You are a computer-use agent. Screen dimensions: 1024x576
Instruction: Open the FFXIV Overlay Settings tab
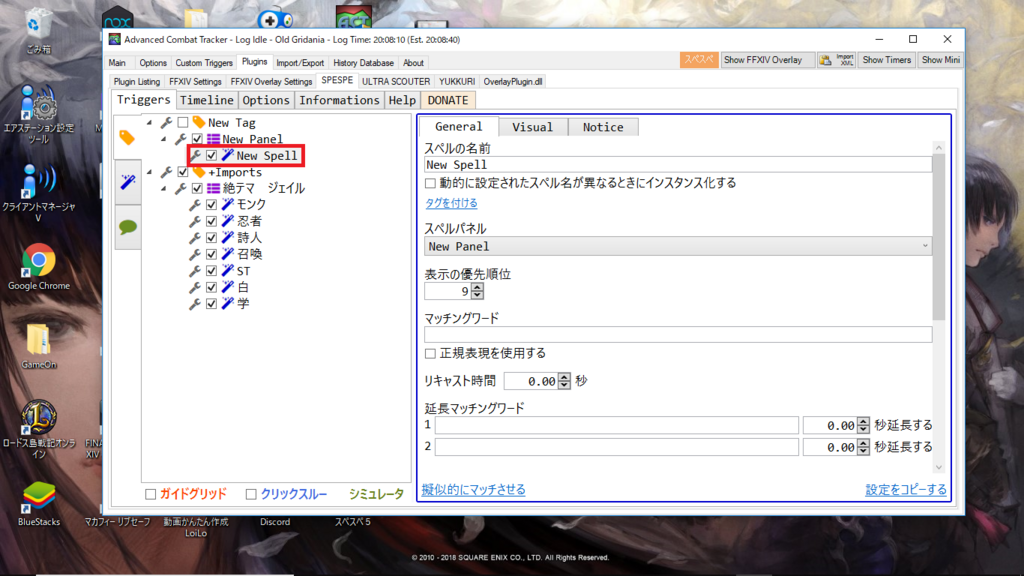(x=271, y=82)
